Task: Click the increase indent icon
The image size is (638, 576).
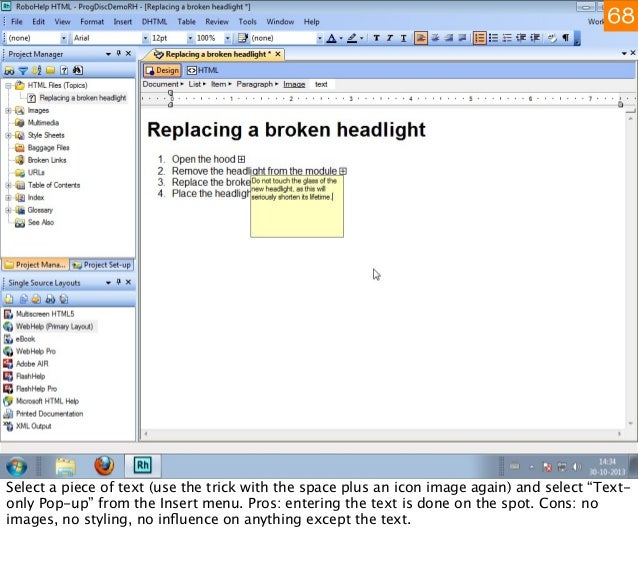Action: (x=535, y=38)
